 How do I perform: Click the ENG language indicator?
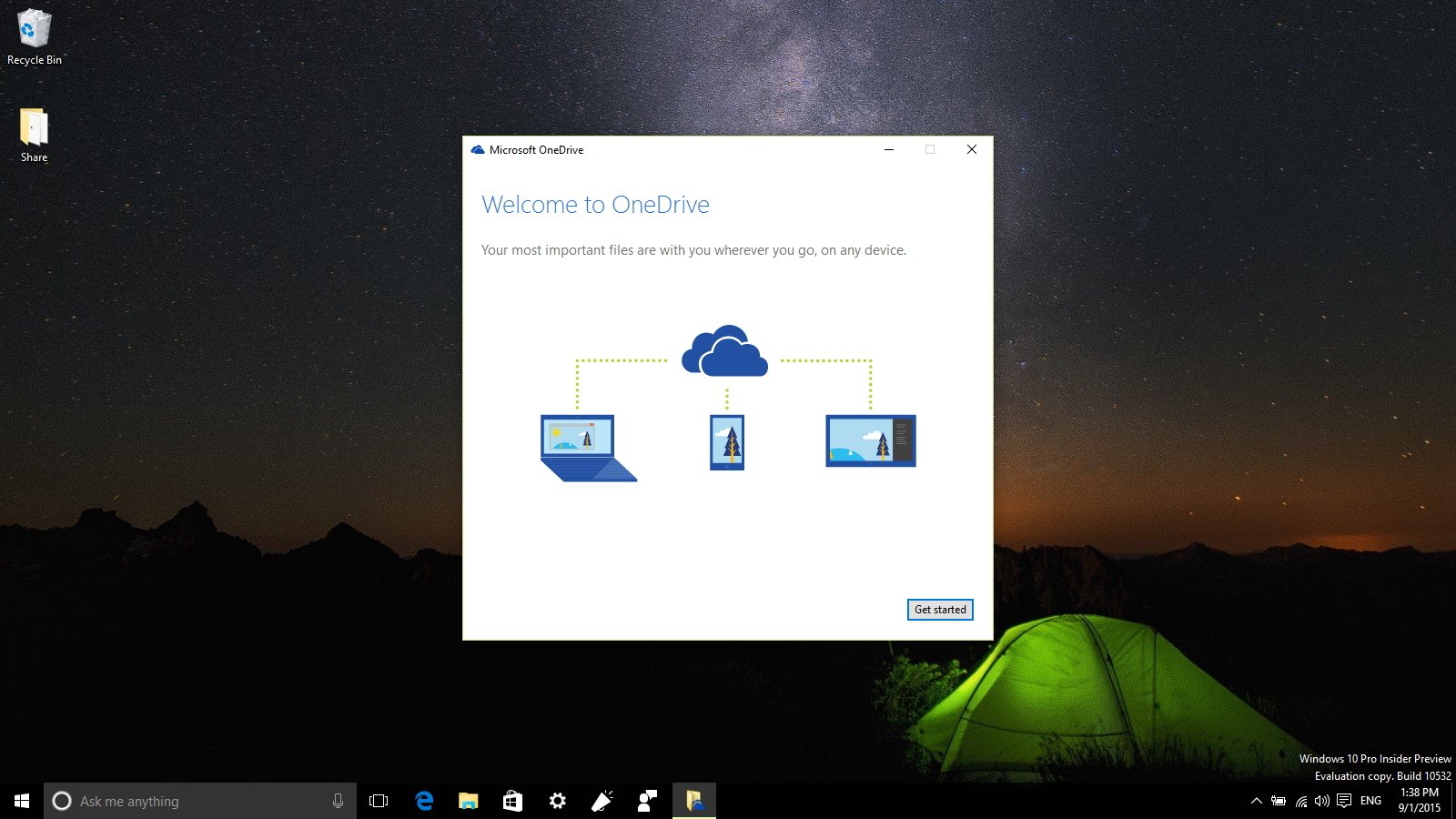point(1370,801)
